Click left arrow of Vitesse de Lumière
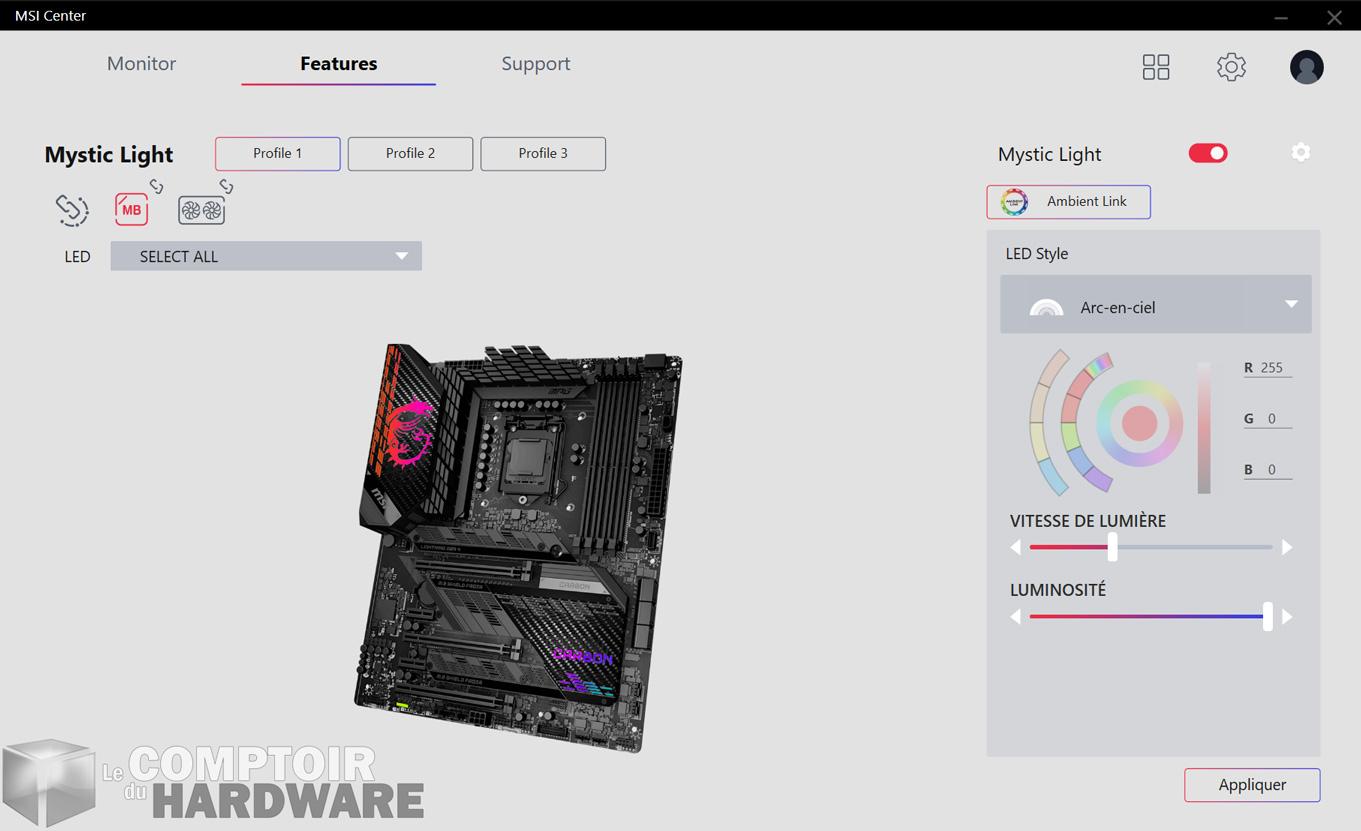This screenshot has height=831, width=1361. [x=1016, y=547]
